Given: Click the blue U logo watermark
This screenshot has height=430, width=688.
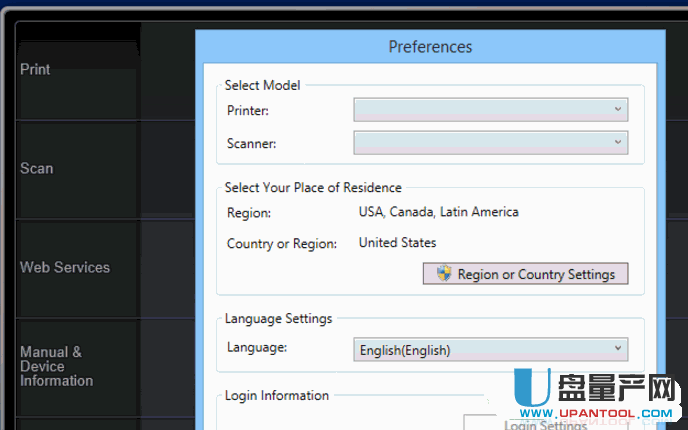Looking at the screenshot, I should (x=531, y=392).
